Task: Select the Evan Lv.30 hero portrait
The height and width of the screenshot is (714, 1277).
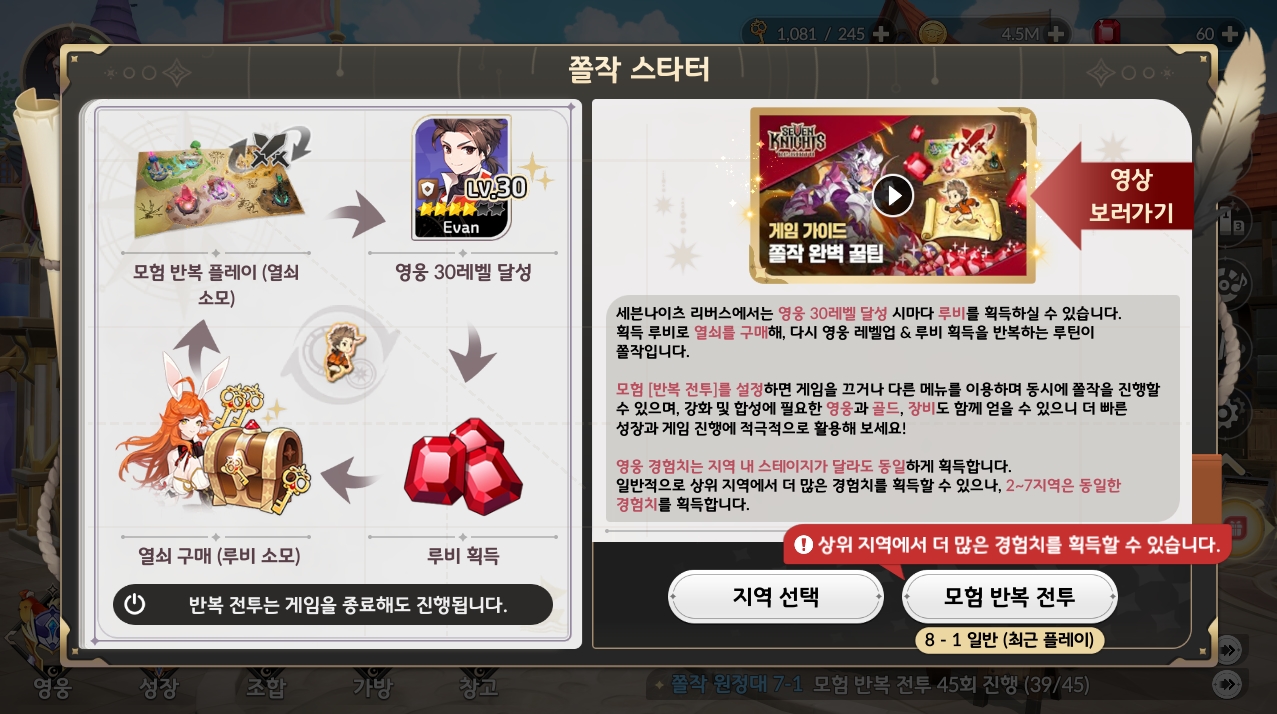Action: click(462, 178)
